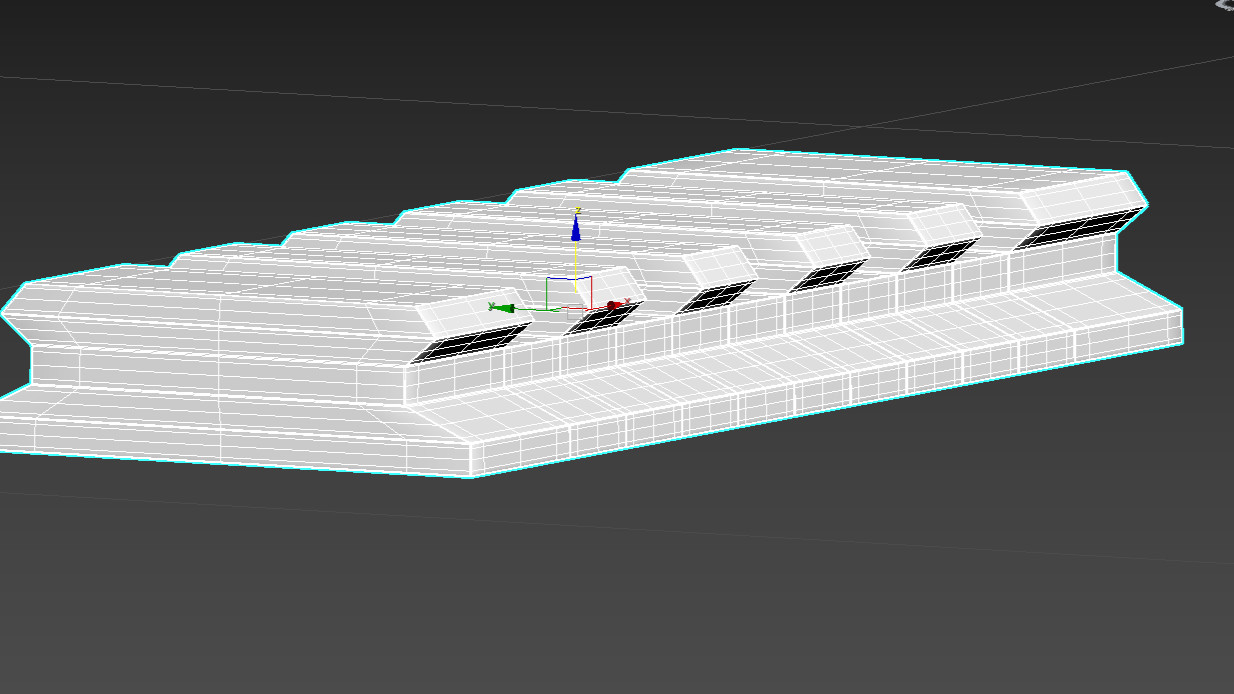This screenshot has height=694, width=1234.
Task: Select the green Y-axis arrow handle
Action: click(x=502, y=308)
